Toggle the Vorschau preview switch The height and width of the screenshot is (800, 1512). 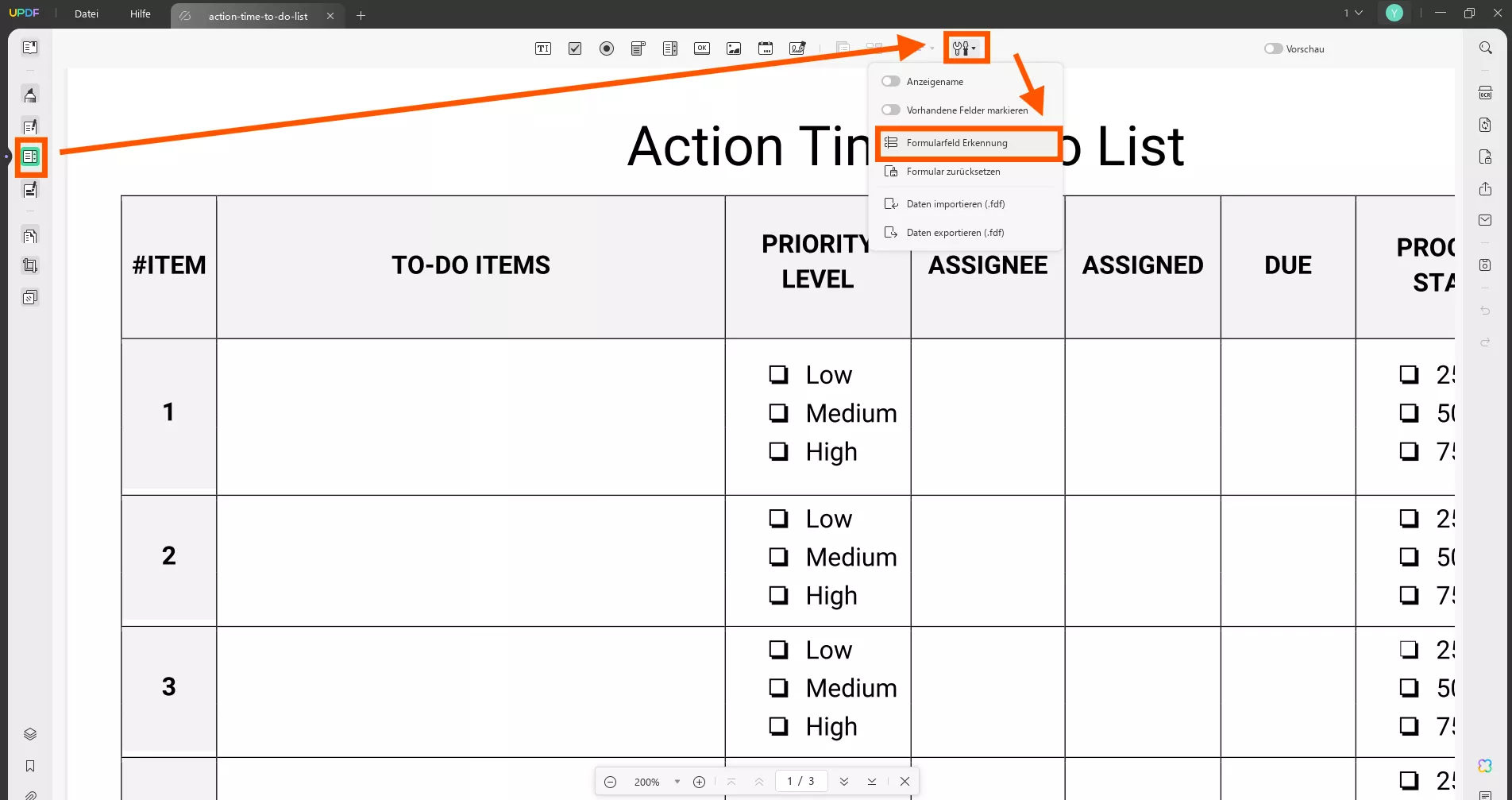click(1273, 48)
